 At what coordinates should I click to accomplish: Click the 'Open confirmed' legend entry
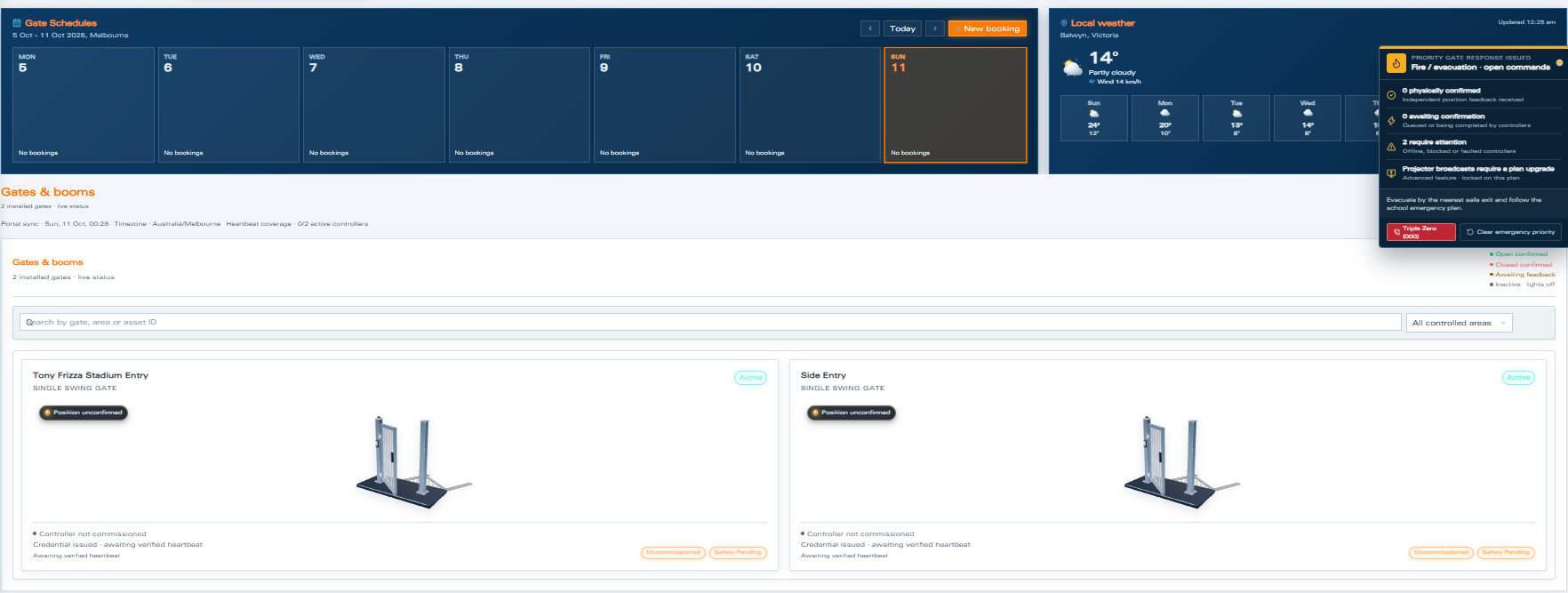1519,254
